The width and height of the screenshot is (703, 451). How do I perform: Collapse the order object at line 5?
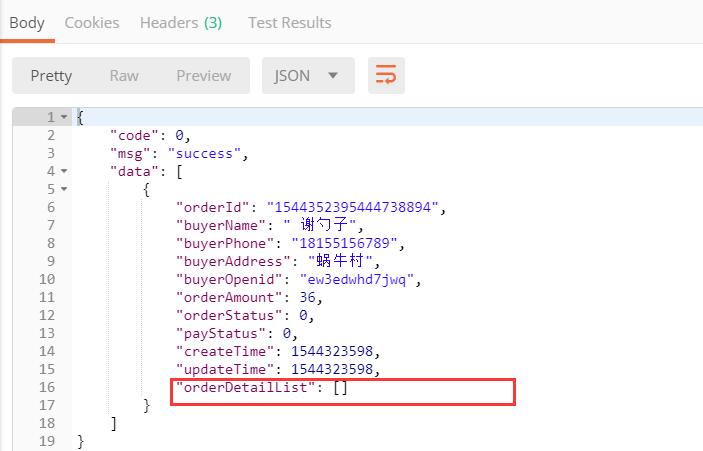(64, 189)
